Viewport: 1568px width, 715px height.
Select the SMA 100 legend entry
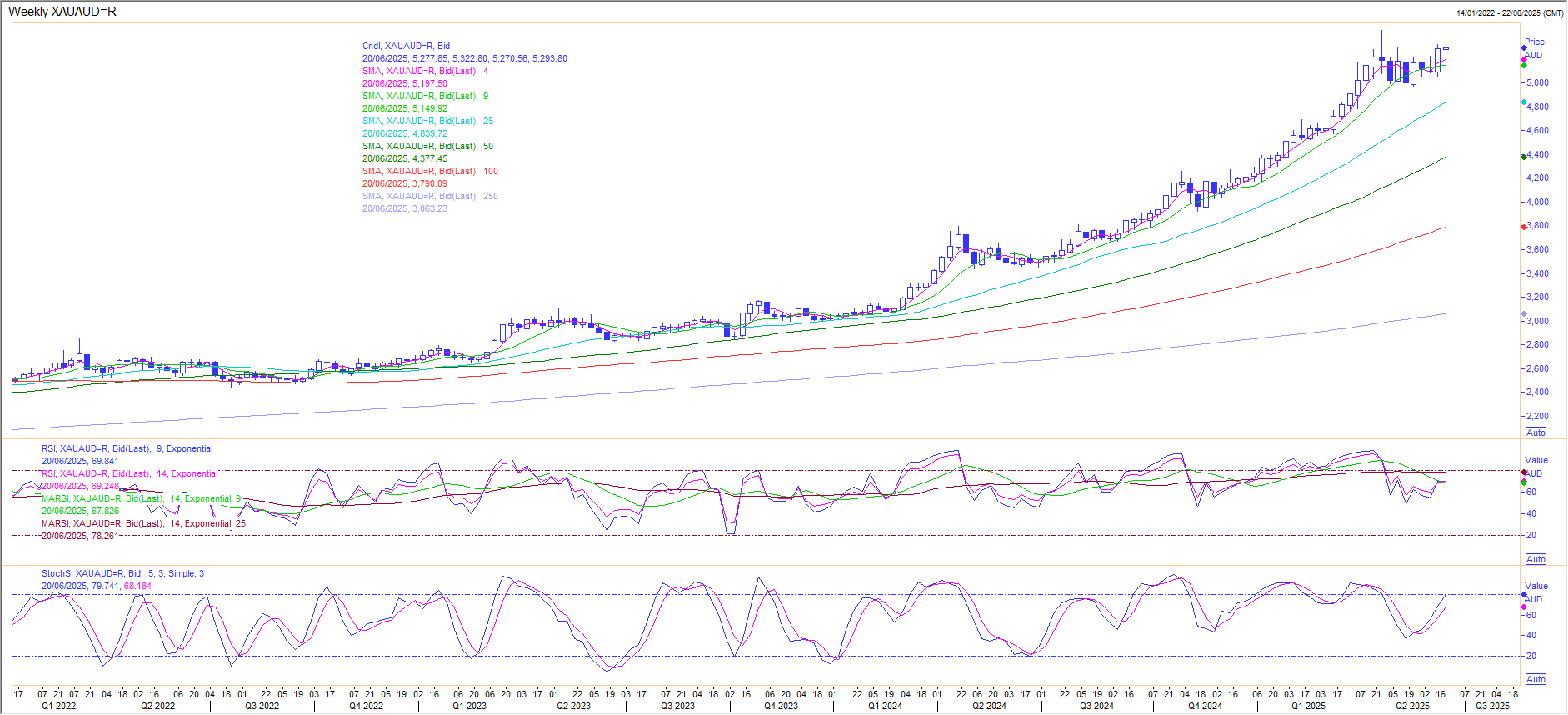pos(430,171)
